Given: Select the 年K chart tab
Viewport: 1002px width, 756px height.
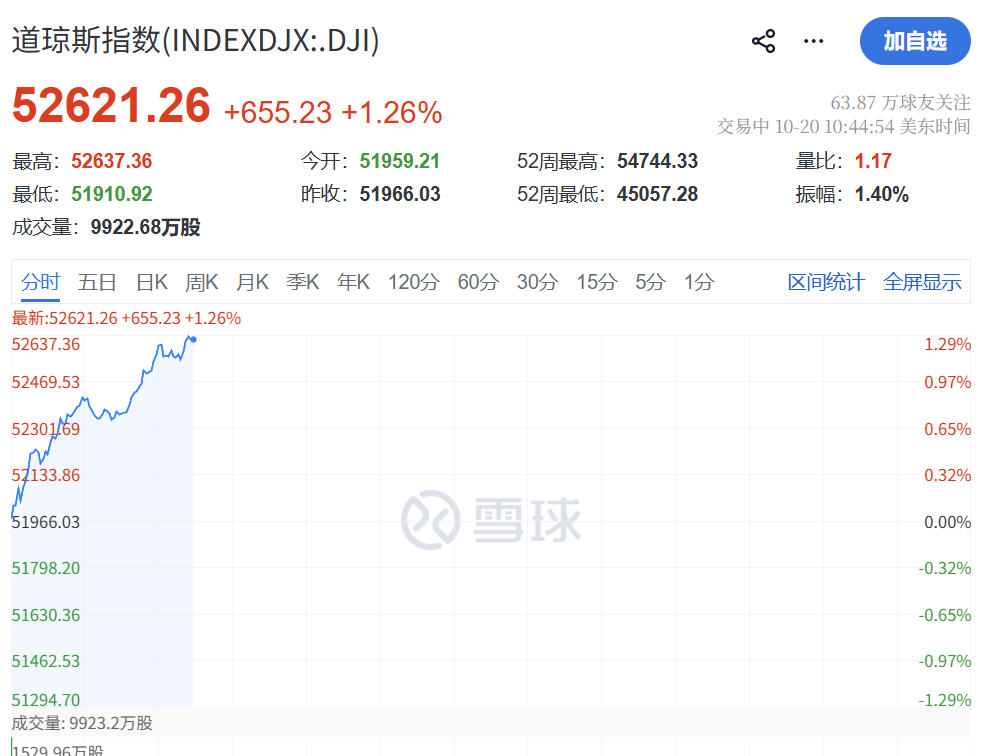Looking at the screenshot, I should 353,282.
